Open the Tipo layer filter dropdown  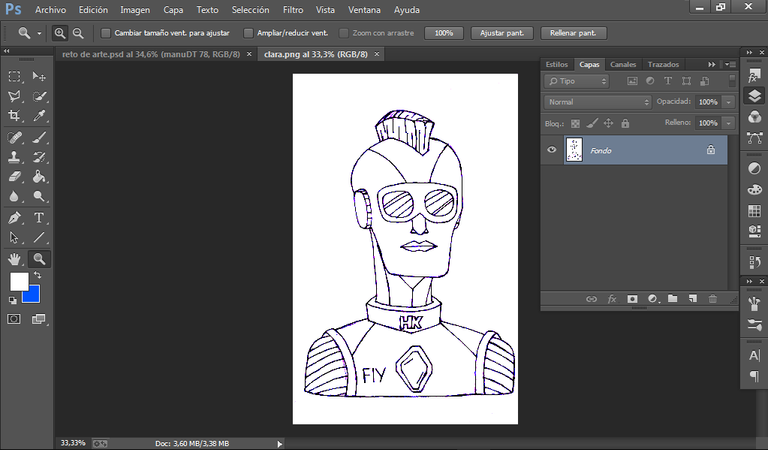[x=576, y=81]
